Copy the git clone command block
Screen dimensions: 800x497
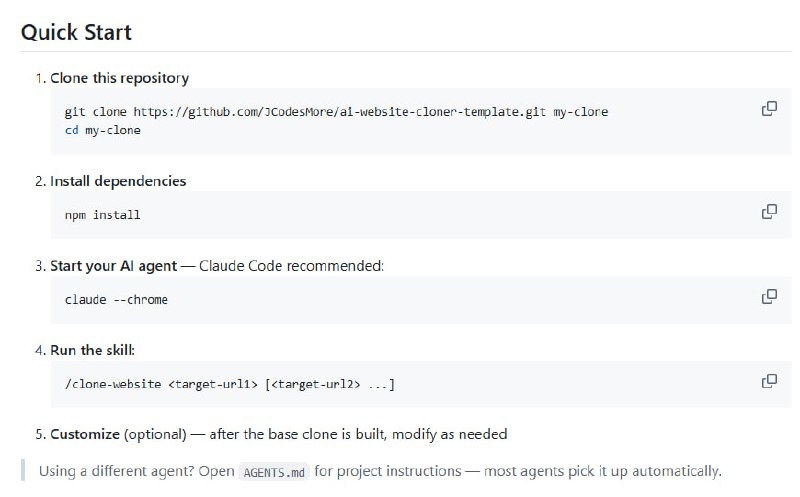[x=769, y=109]
